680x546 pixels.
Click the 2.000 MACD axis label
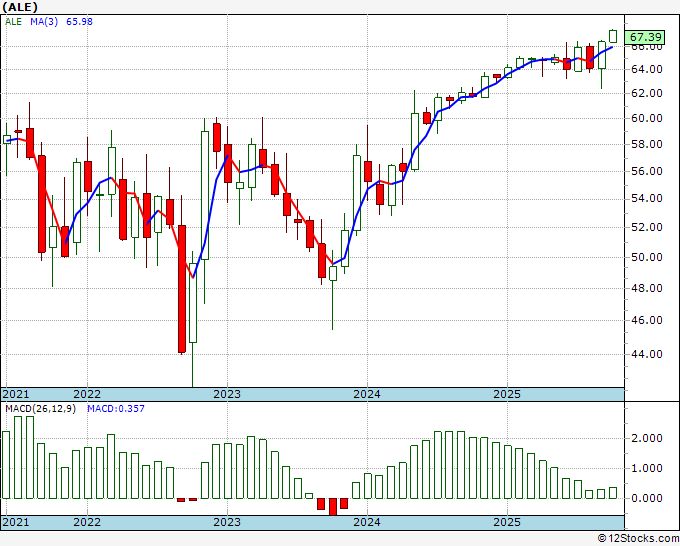coord(647,438)
